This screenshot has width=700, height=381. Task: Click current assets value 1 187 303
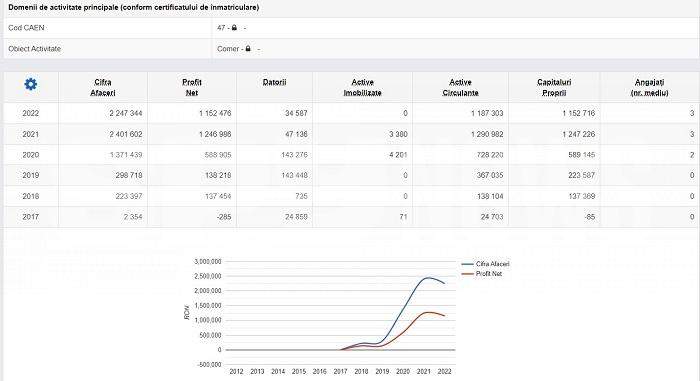click(487, 113)
